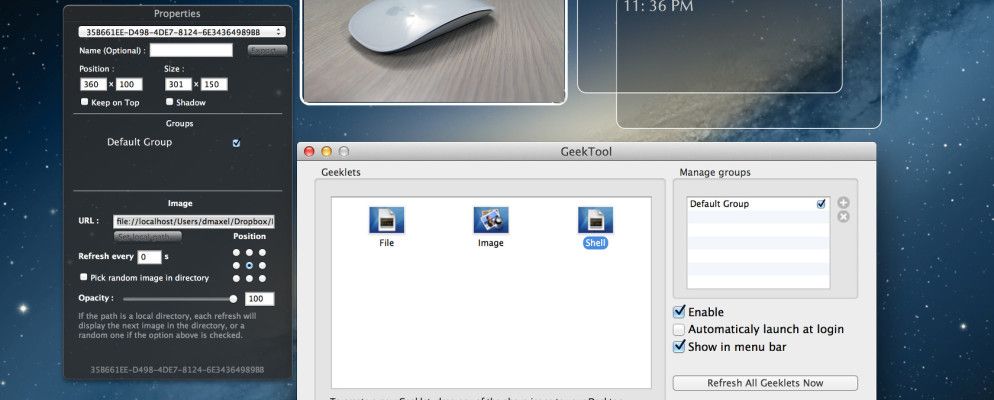This screenshot has width=994, height=400.
Task: Select the mouse image geeklet on desktop
Action: click(x=434, y=51)
